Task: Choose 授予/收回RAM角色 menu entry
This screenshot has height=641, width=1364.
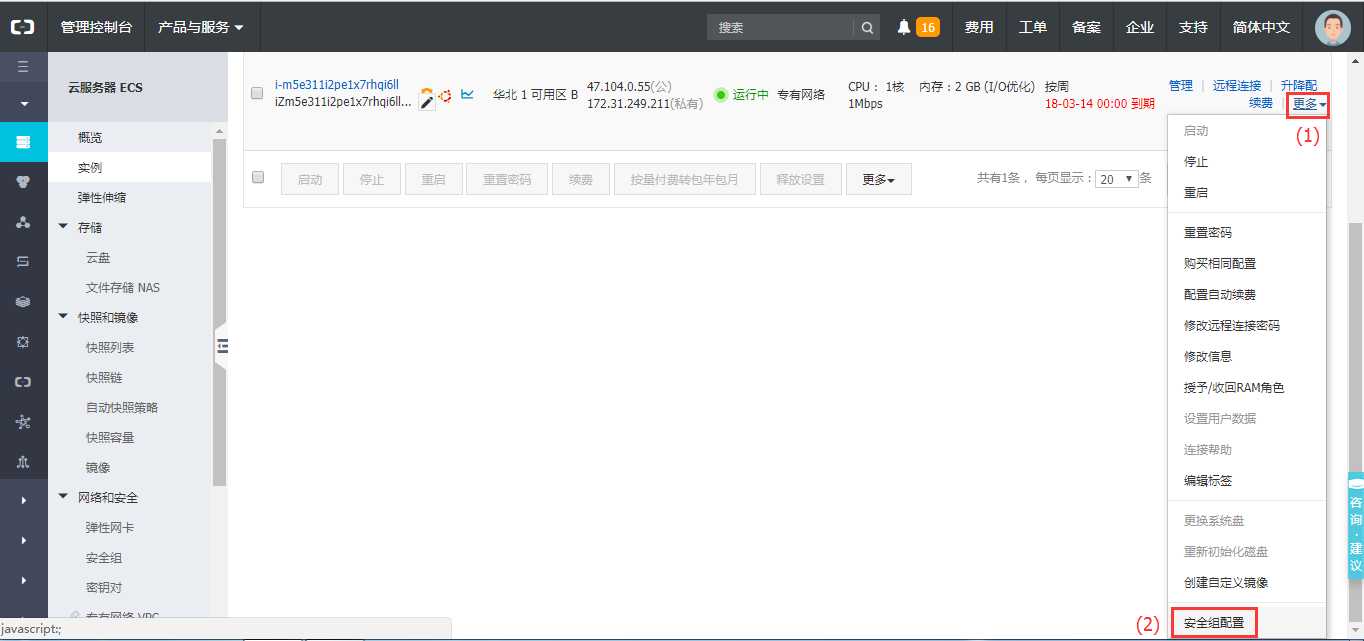Action: coord(1233,388)
